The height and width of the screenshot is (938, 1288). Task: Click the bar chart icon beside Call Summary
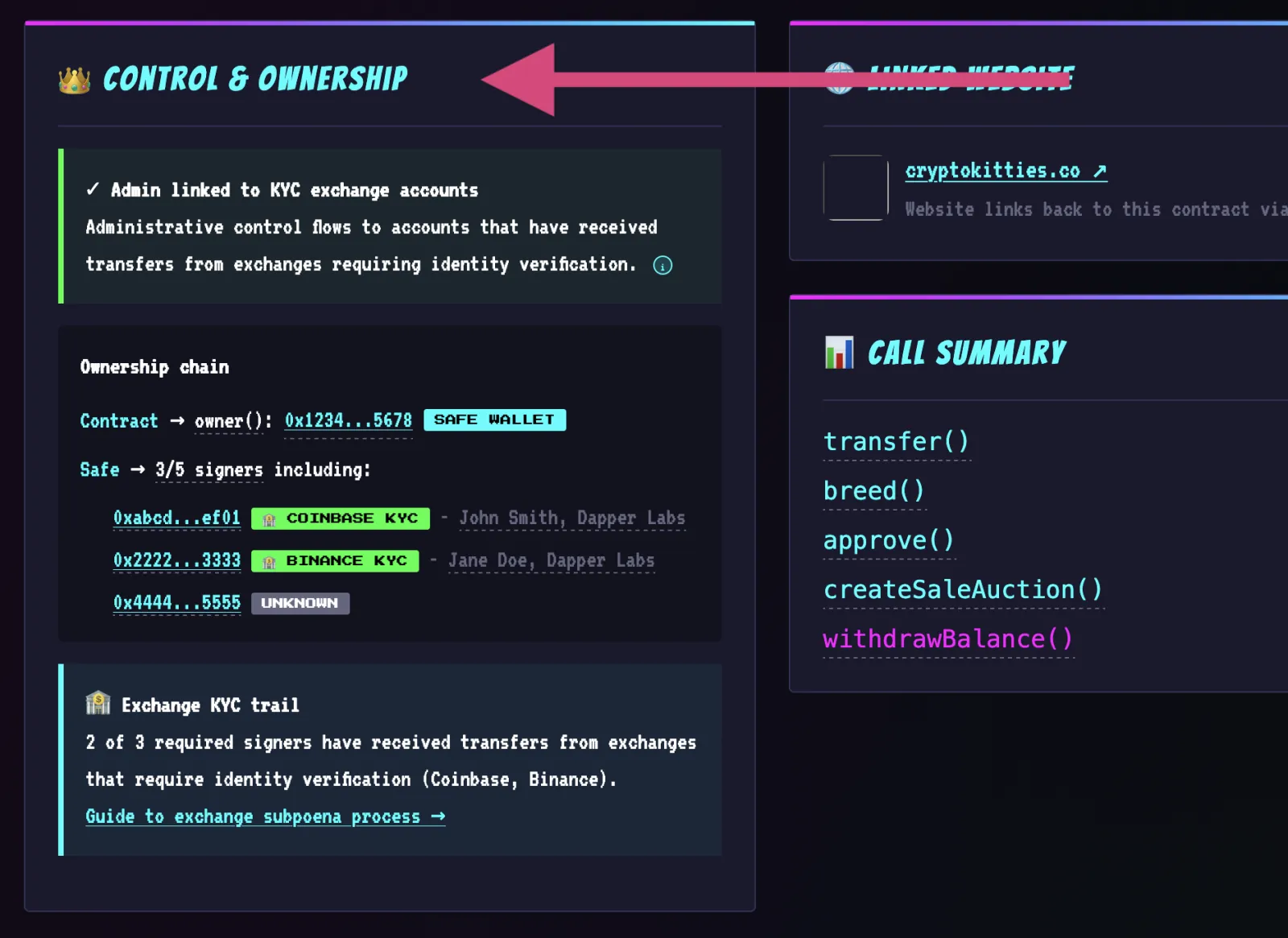839,353
